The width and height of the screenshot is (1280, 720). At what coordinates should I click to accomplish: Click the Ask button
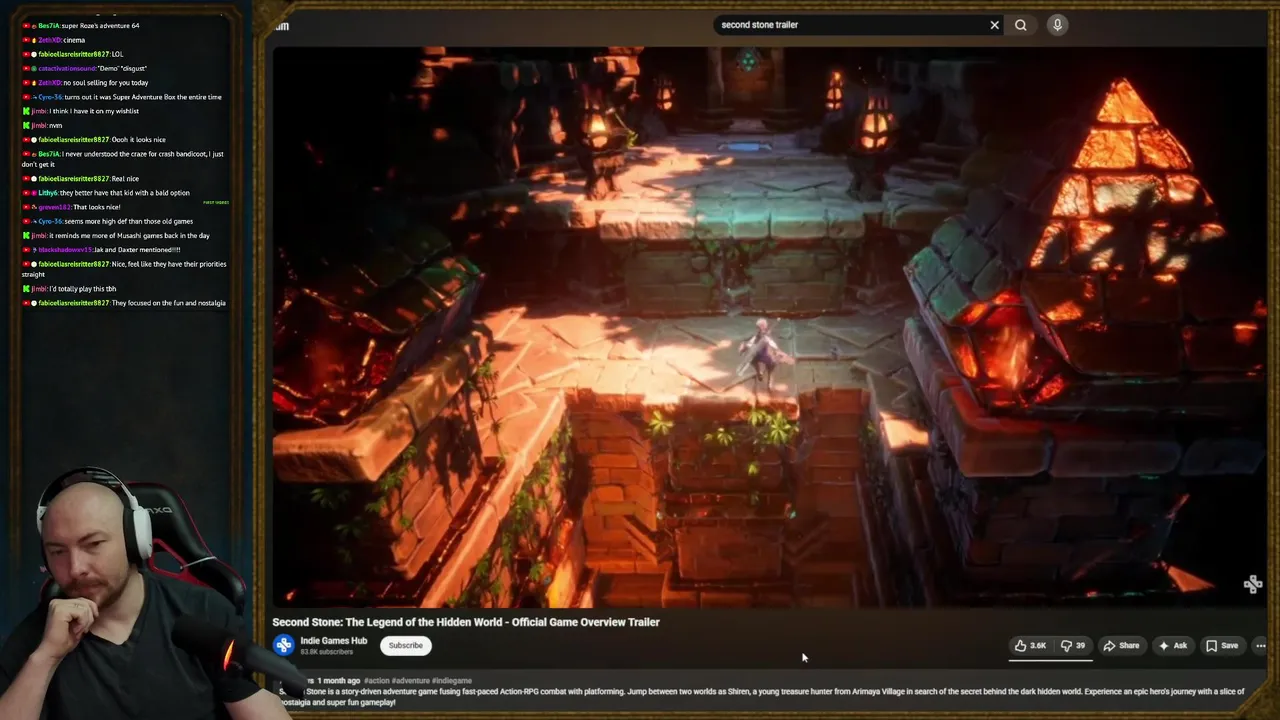(1172, 646)
